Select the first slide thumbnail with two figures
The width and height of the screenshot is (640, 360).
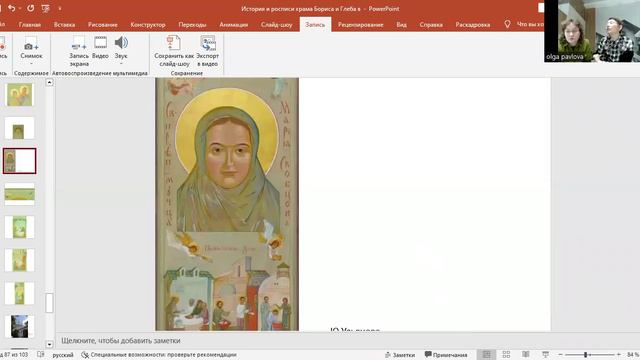point(20,95)
